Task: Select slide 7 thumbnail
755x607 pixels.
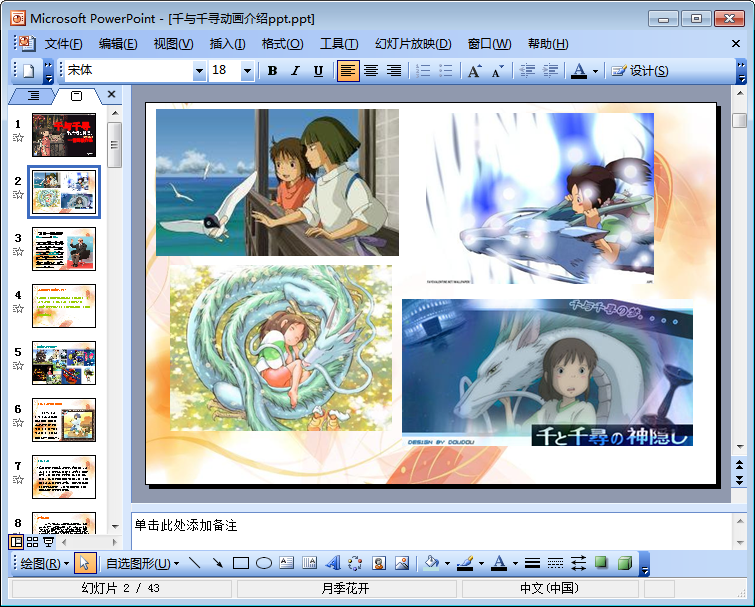Action: coord(64,477)
